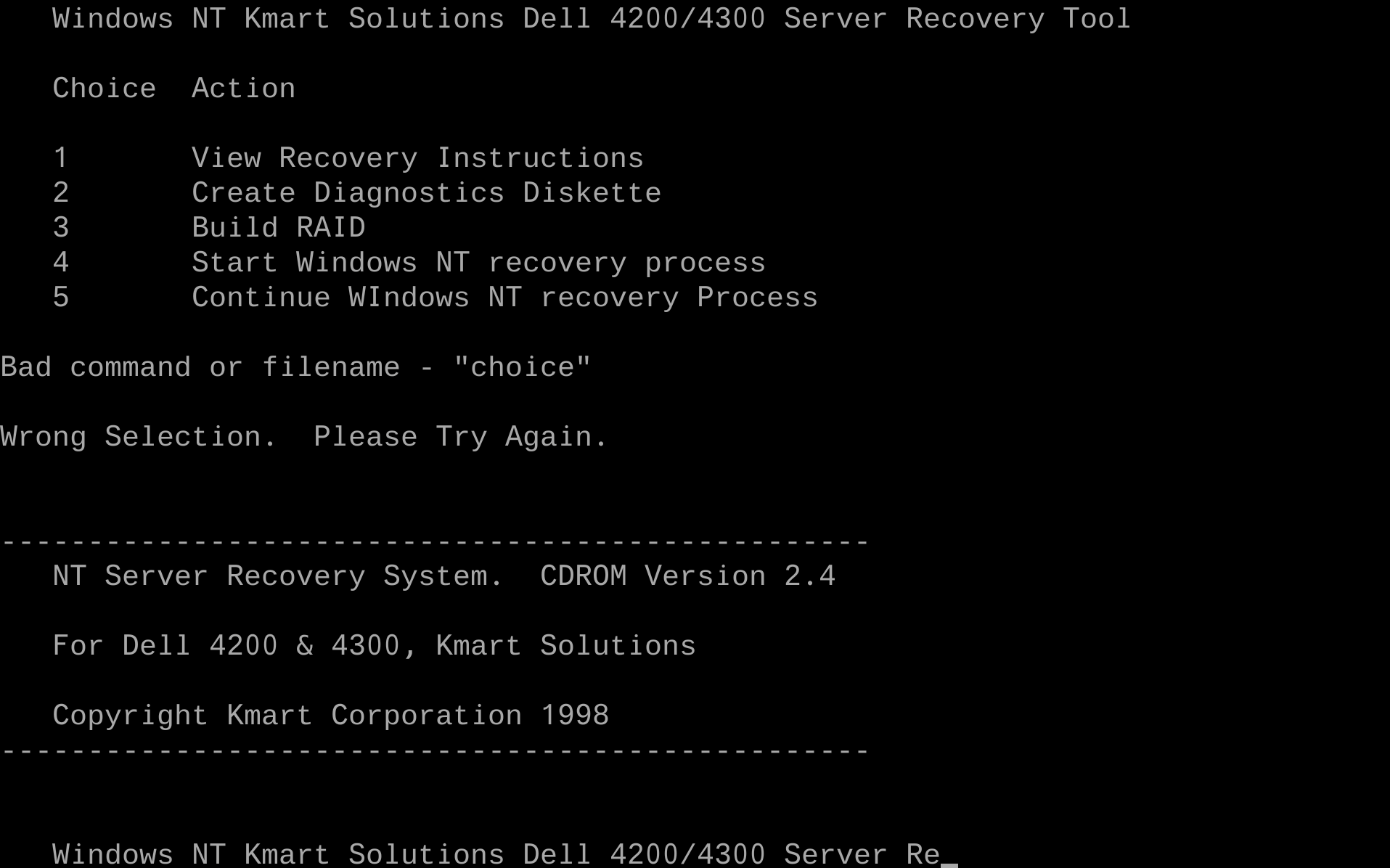The width and height of the screenshot is (1390, 868).
Task: Select menu choice 1 View Recovery Instructions
Action: point(417,158)
